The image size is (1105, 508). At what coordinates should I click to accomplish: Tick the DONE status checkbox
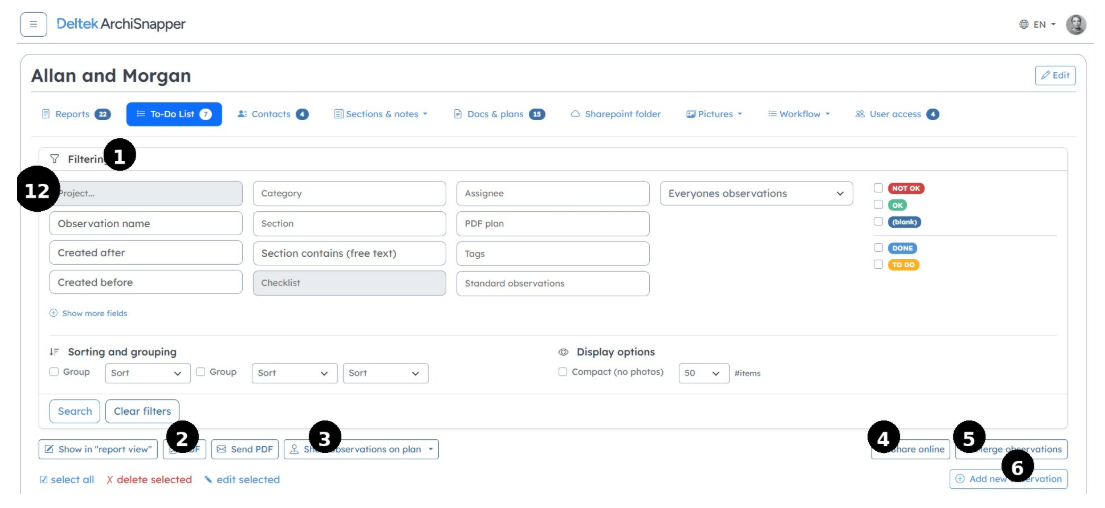878,247
